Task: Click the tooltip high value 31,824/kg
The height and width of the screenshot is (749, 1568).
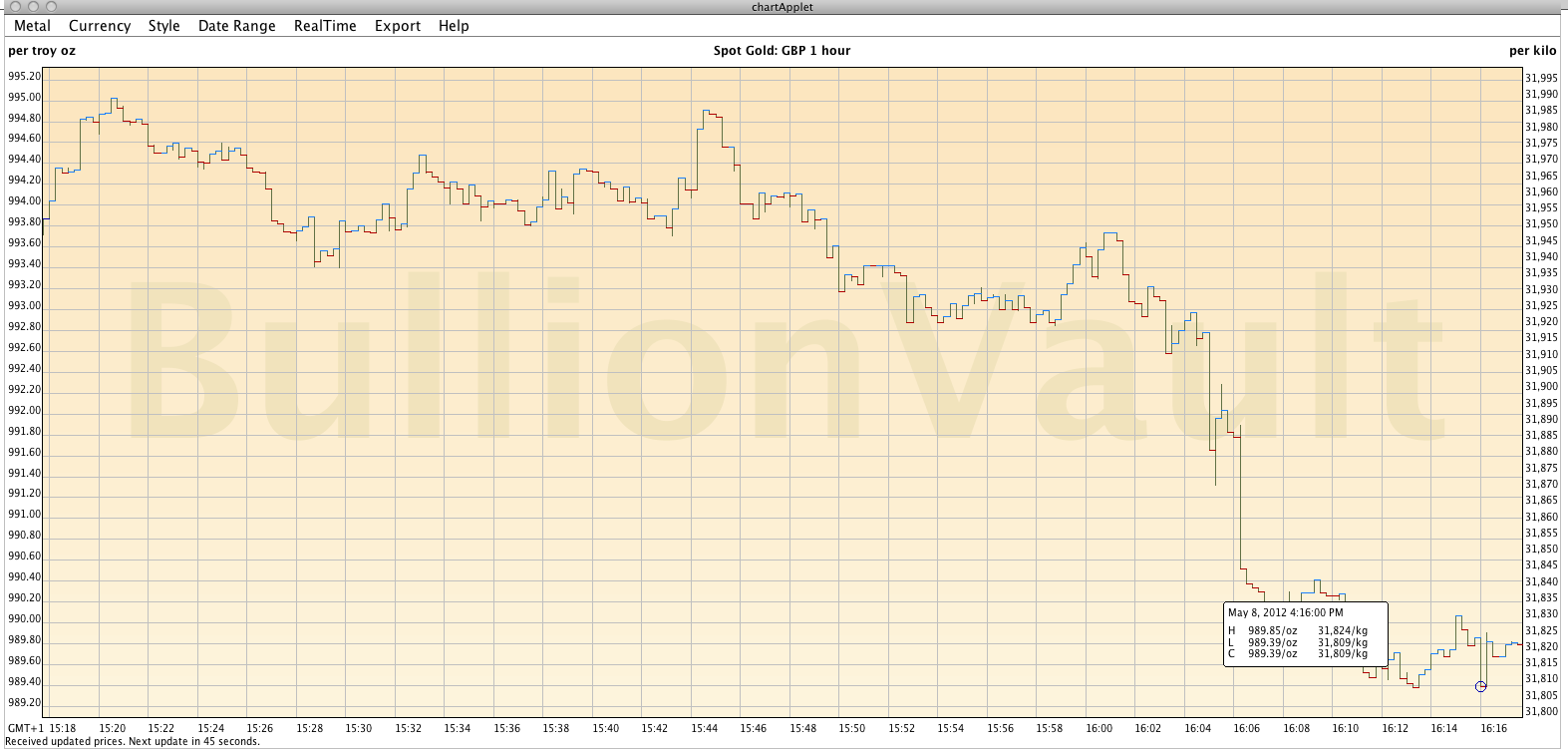Action: 1343,631
